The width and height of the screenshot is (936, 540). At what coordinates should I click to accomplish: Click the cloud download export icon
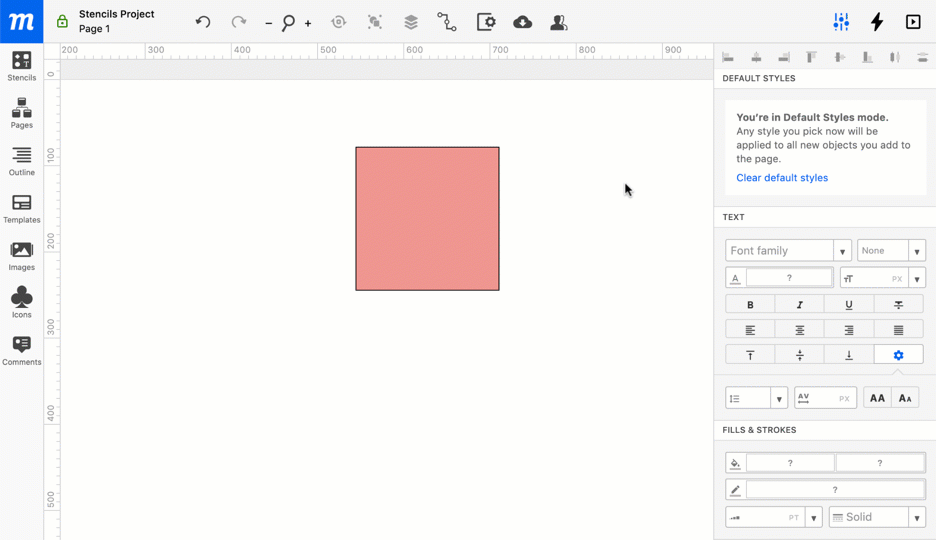[522, 22]
